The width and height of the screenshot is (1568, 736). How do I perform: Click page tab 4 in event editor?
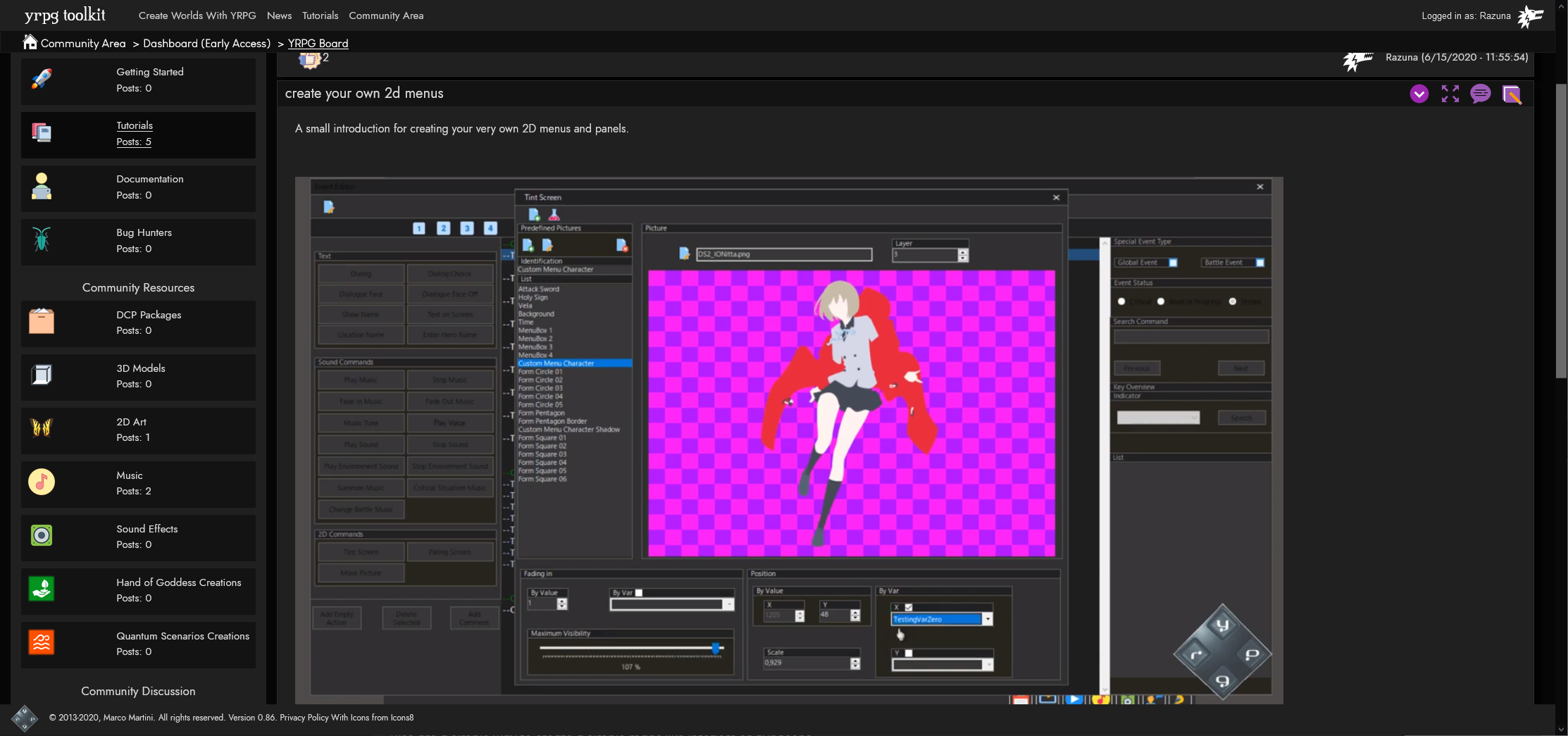pyautogui.click(x=490, y=228)
